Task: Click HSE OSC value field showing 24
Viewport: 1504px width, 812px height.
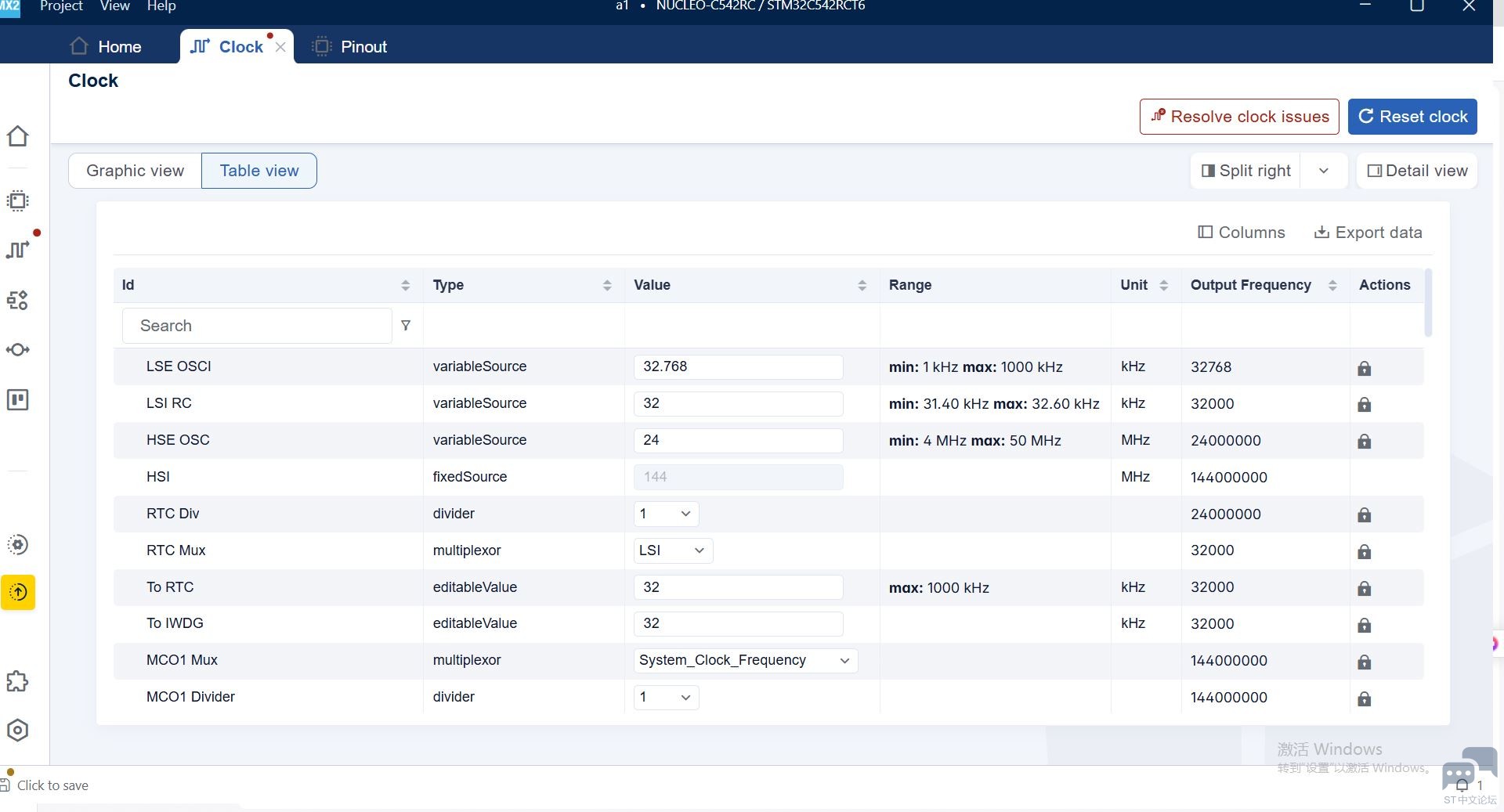Action: [x=738, y=440]
